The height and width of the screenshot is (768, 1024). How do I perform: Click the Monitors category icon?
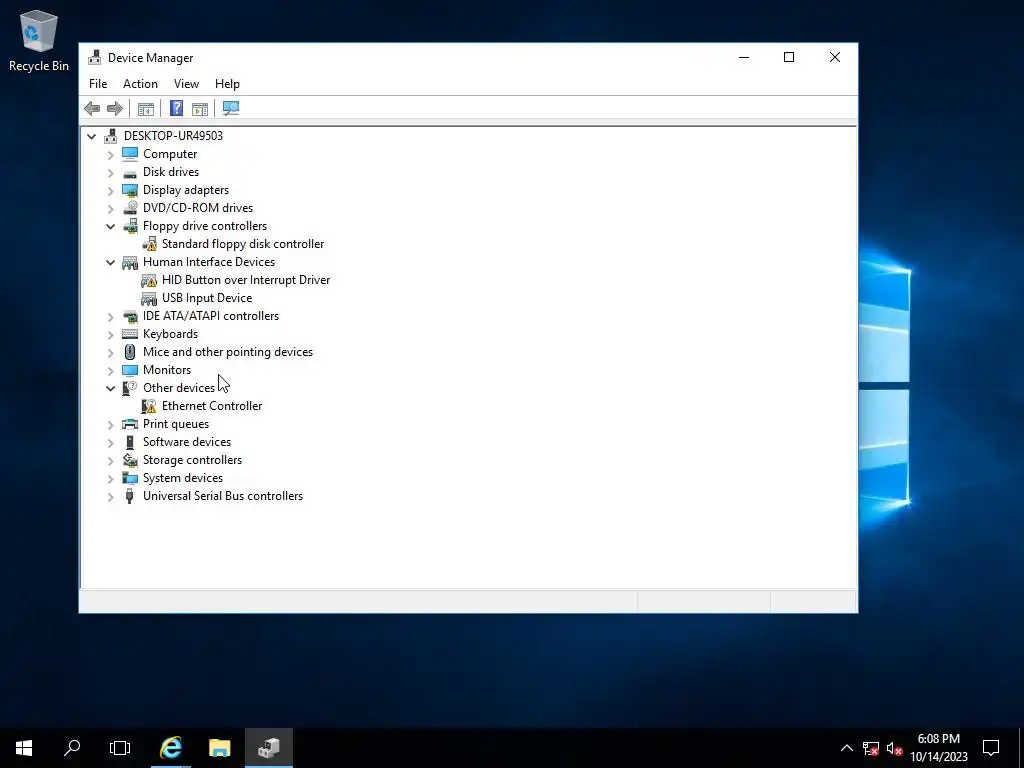[130, 370]
